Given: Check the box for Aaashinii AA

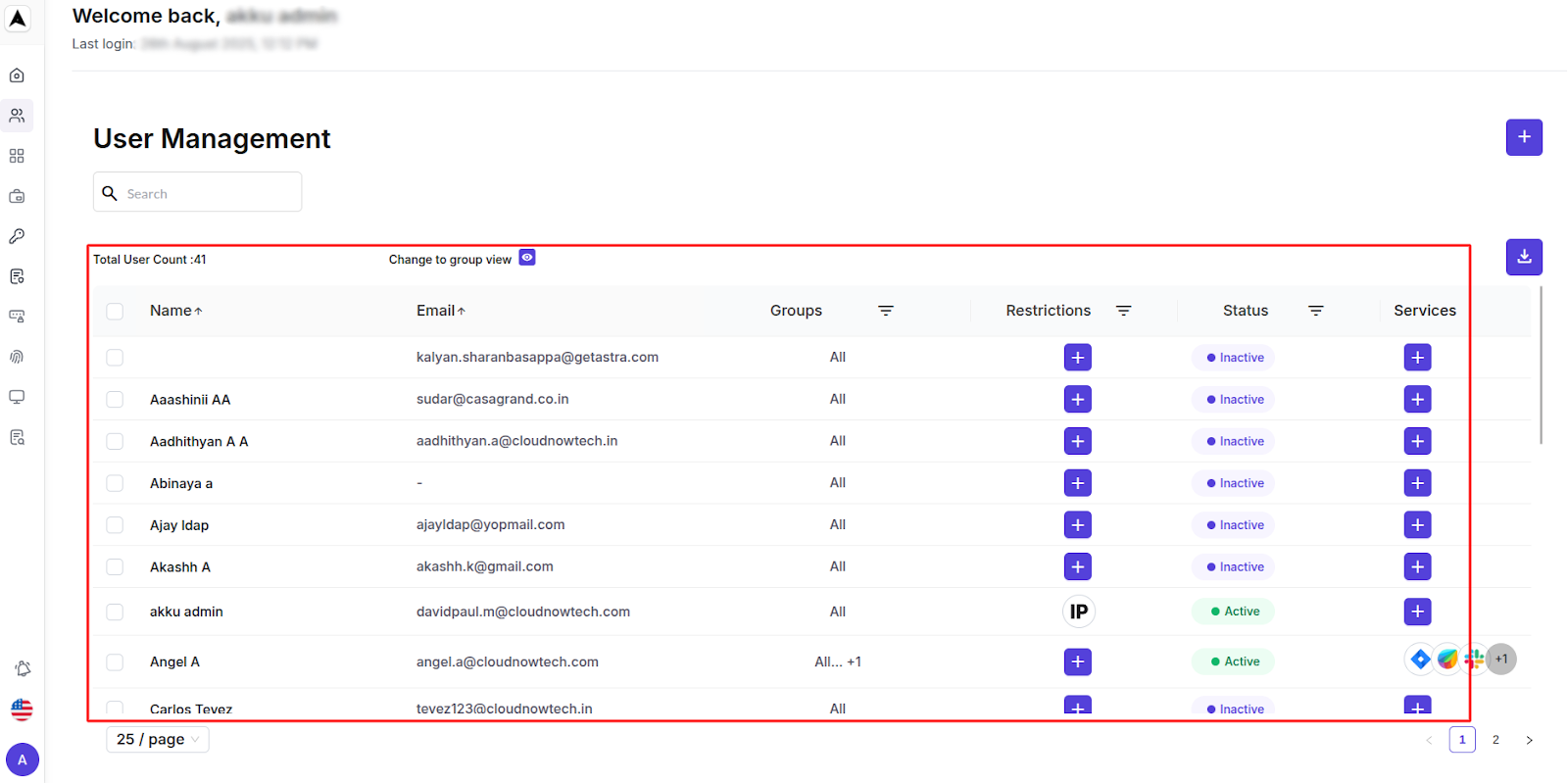Looking at the screenshot, I should click(115, 400).
